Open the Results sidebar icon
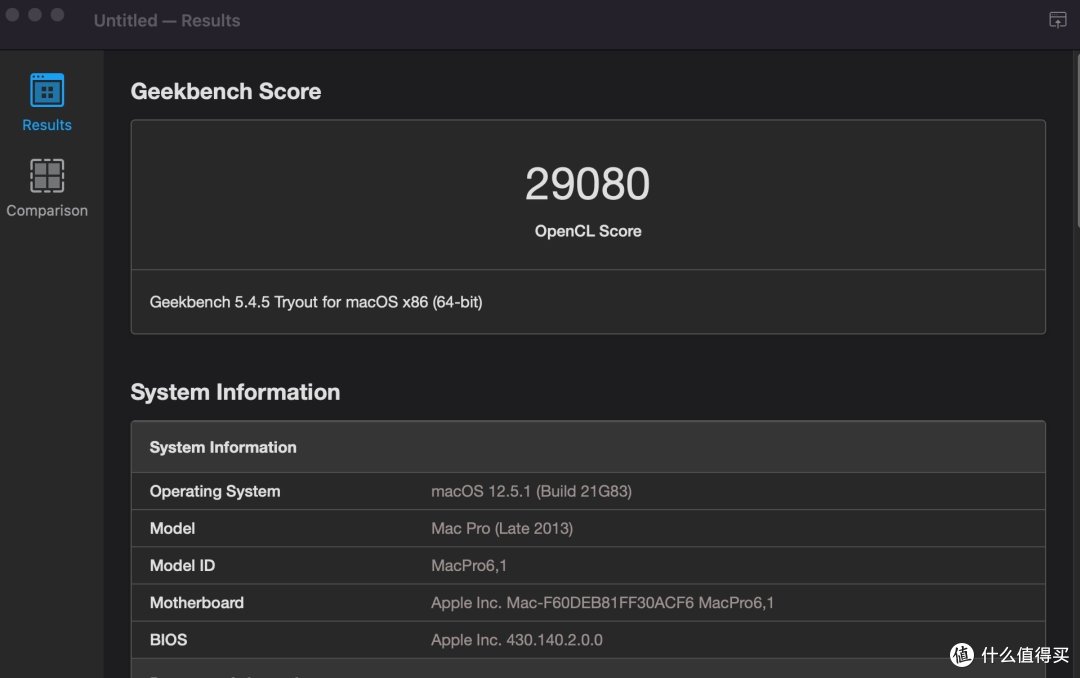Viewport: 1080px width, 678px height. pos(47,90)
